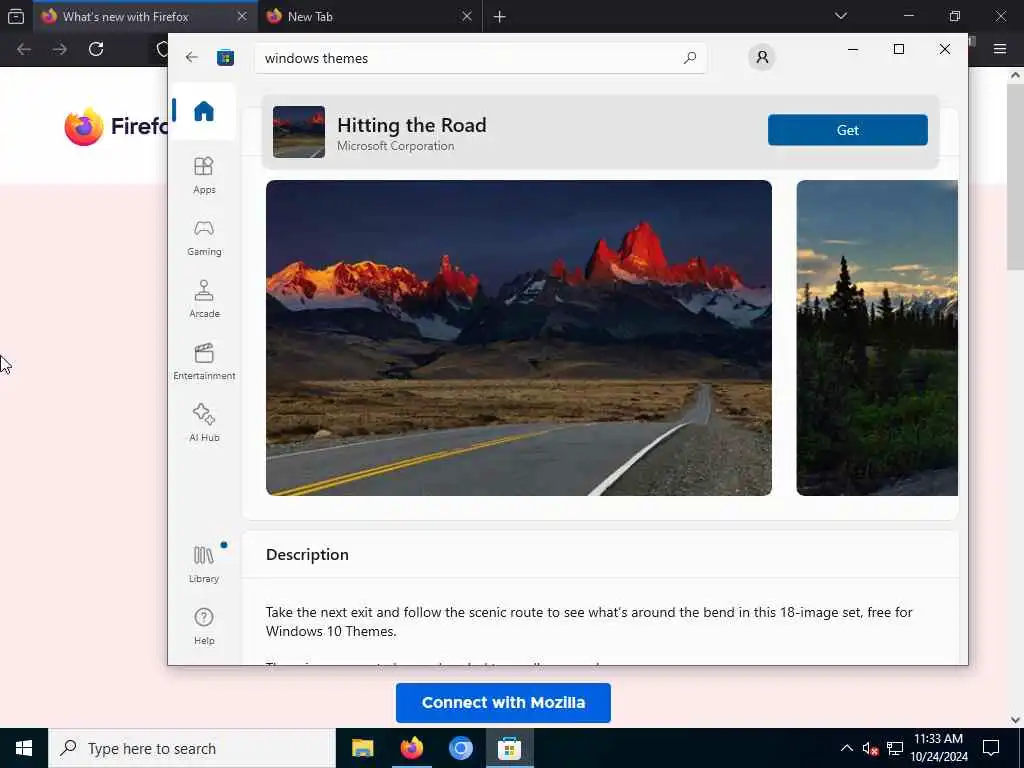This screenshot has height=768, width=1024.
Task: Open the Gaming section in Store sidebar
Action: (204, 238)
